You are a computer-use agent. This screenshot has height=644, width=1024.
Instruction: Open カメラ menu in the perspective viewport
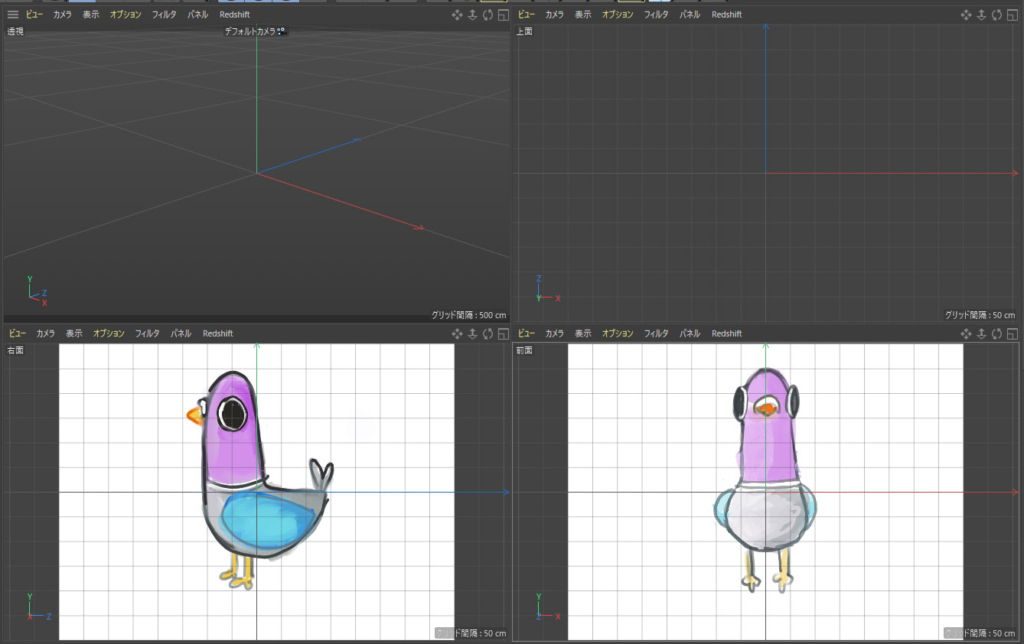(x=62, y=15)
